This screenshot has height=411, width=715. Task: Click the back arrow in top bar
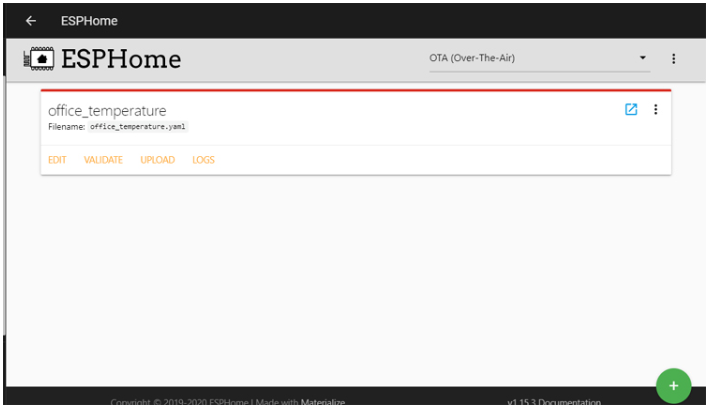coord(31,21)
